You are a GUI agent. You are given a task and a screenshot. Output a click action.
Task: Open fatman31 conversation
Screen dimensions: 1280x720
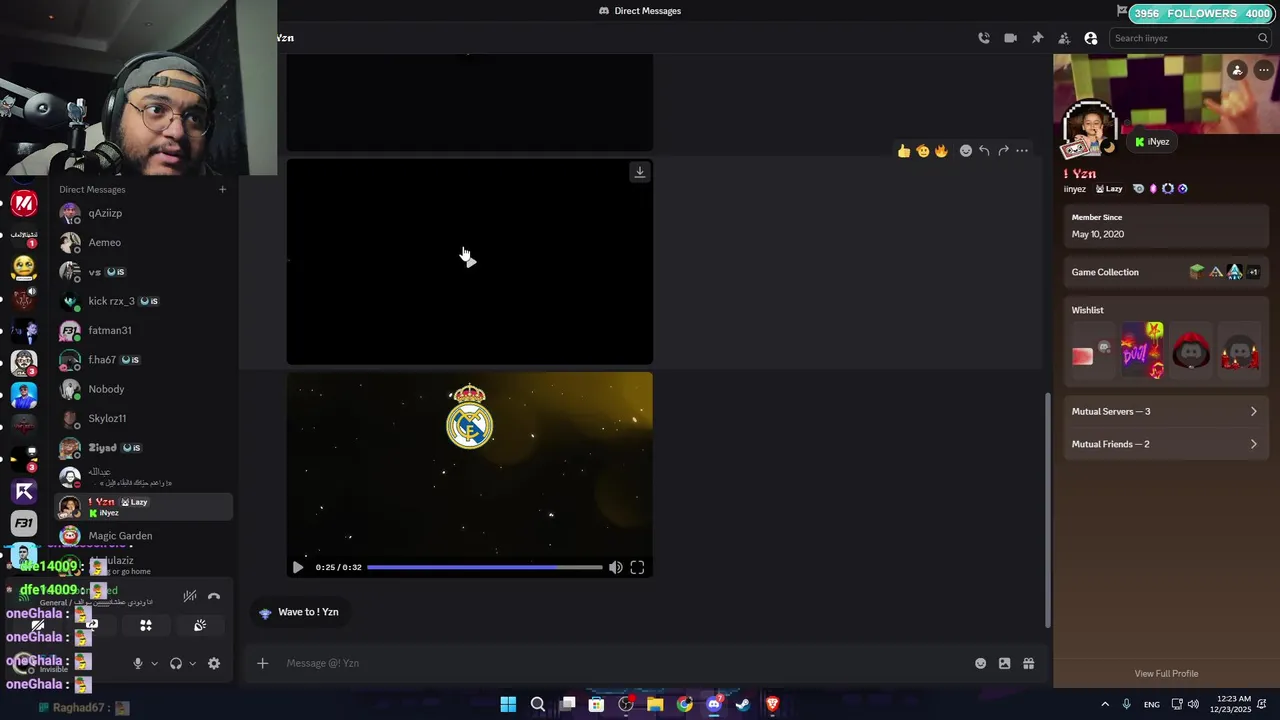(143, 330)
